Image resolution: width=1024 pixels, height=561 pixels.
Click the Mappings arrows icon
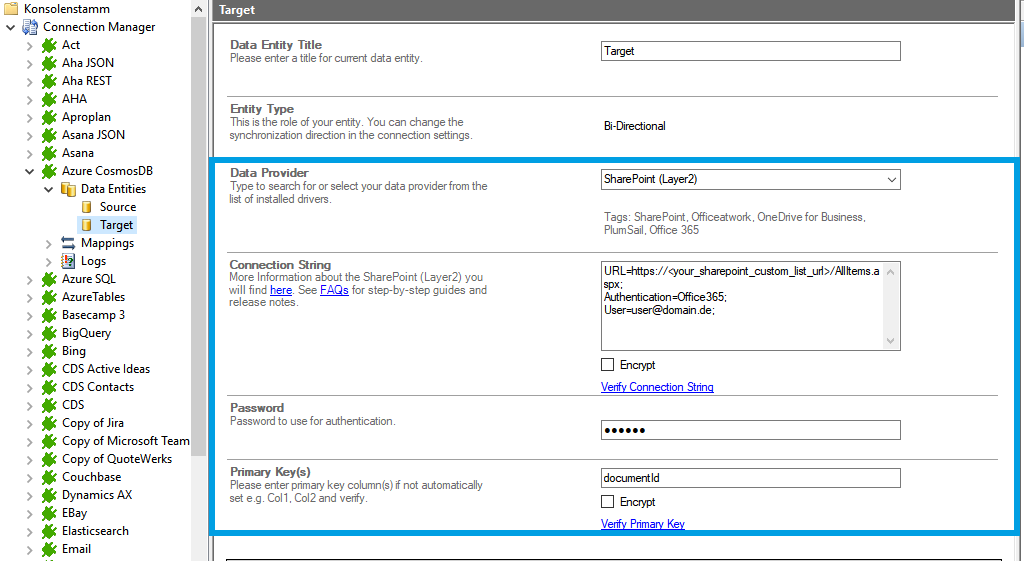coord(68,243)
